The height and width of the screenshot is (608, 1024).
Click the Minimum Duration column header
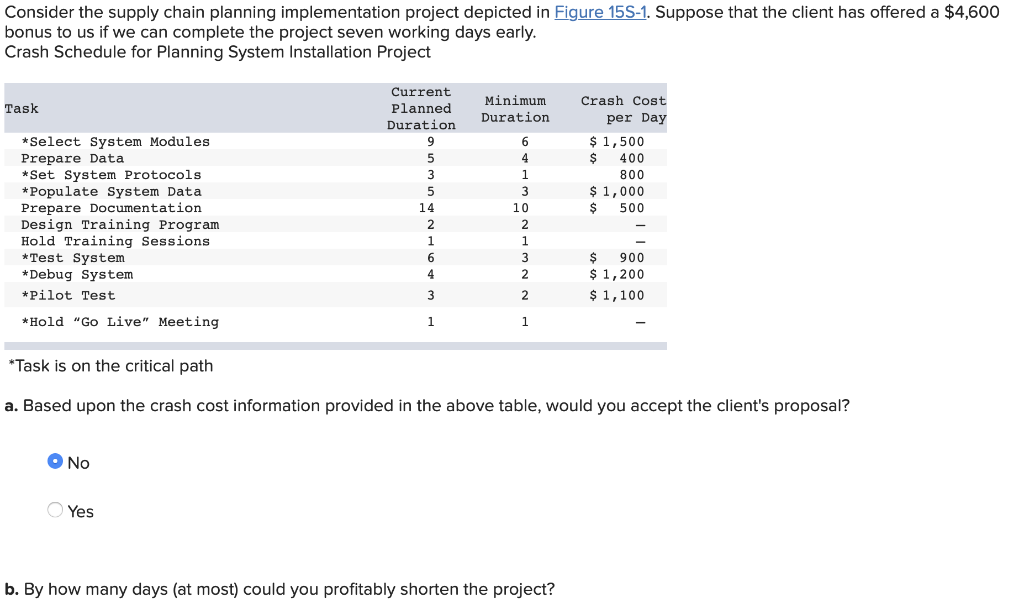(x=515, y=109)
